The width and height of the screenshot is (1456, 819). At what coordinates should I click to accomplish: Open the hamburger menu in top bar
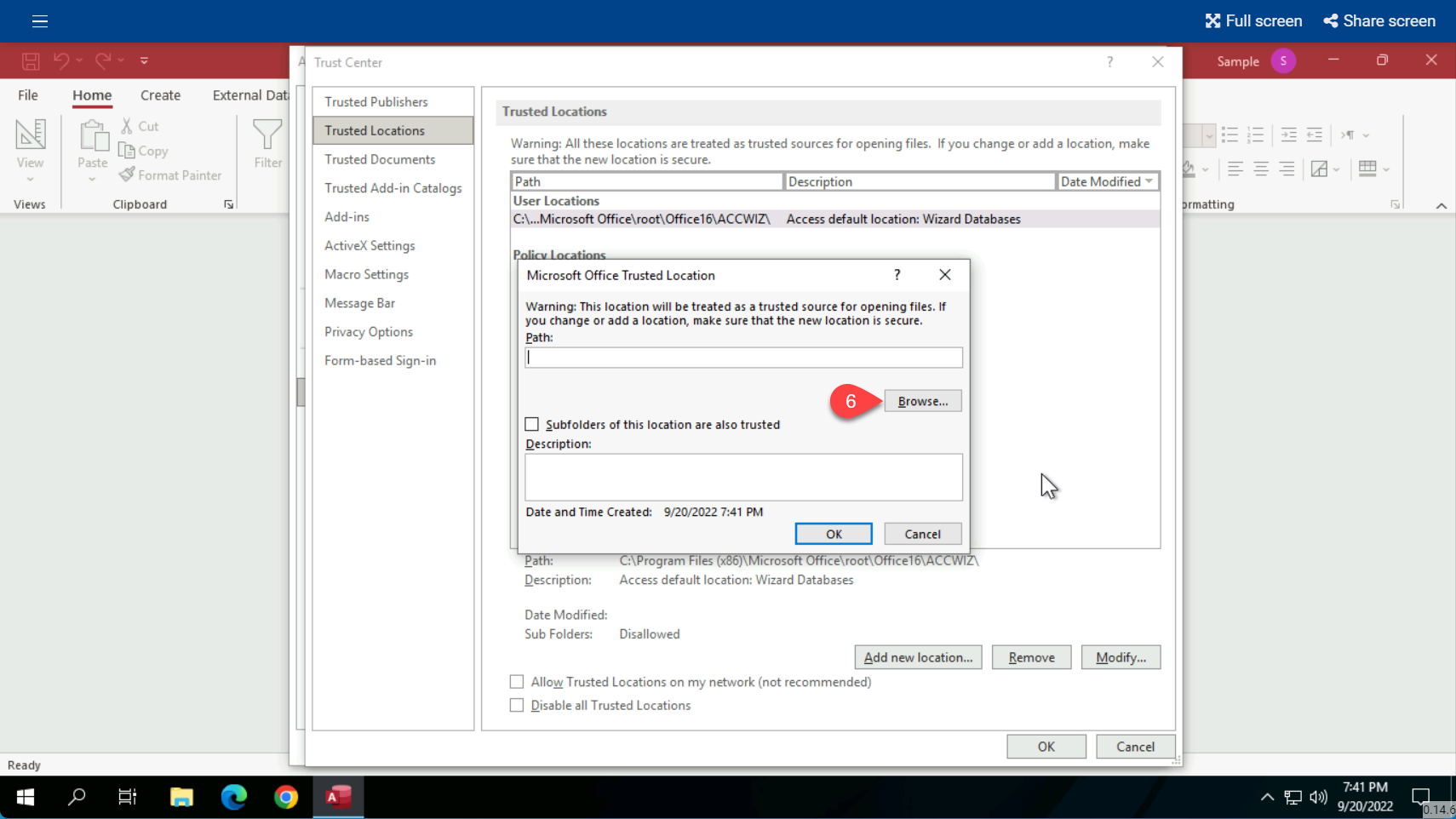click(40, 21)
